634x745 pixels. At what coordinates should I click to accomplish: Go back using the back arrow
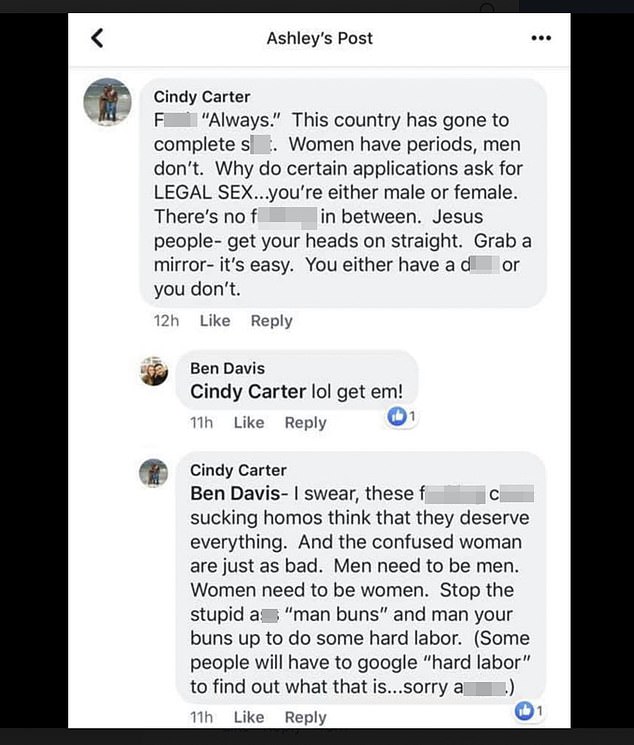click(x=97, y=39)
